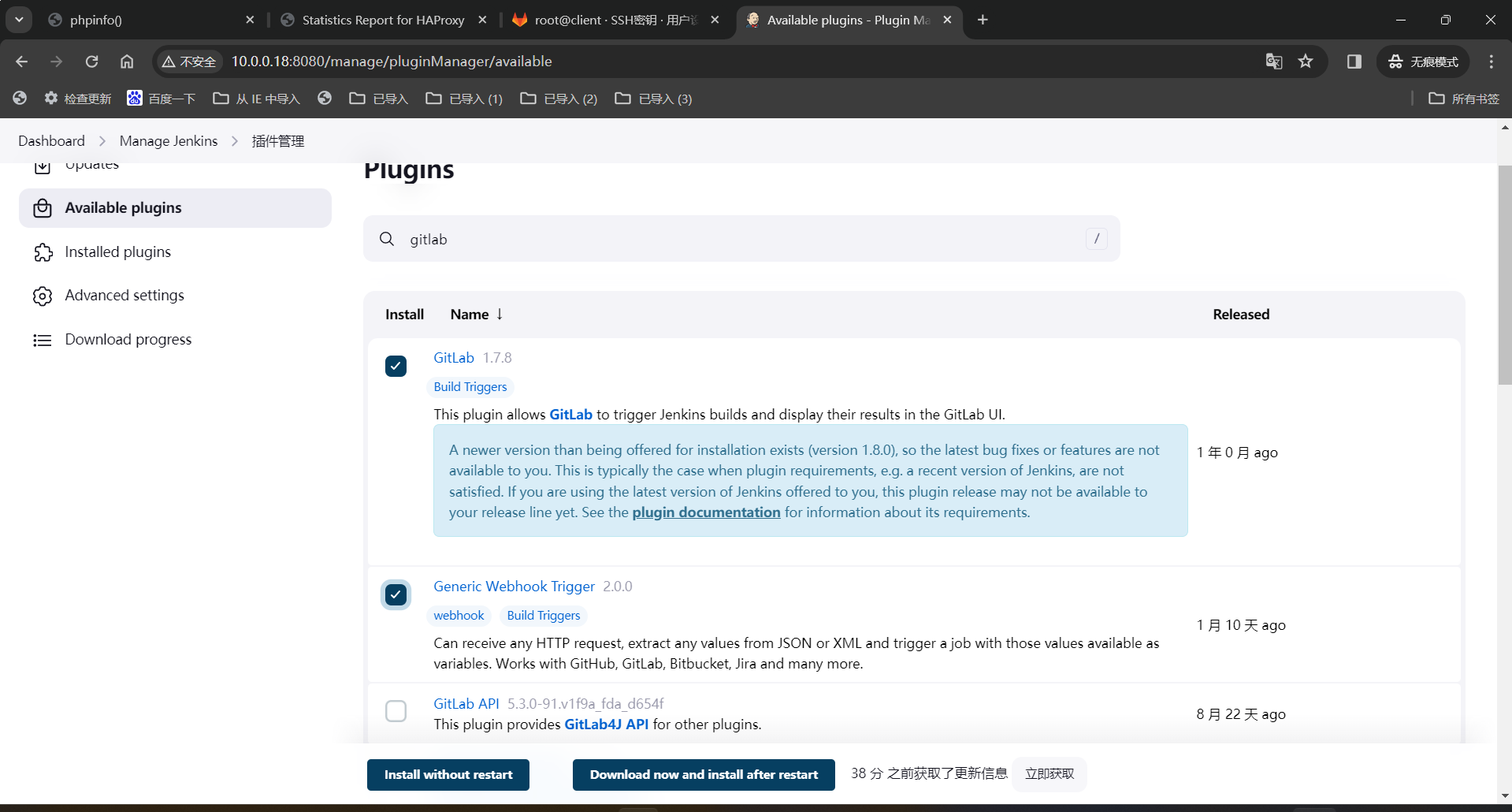Open the browser three-dot menu
Viewport: 1512px width, 812px height.
[1492, 61]
